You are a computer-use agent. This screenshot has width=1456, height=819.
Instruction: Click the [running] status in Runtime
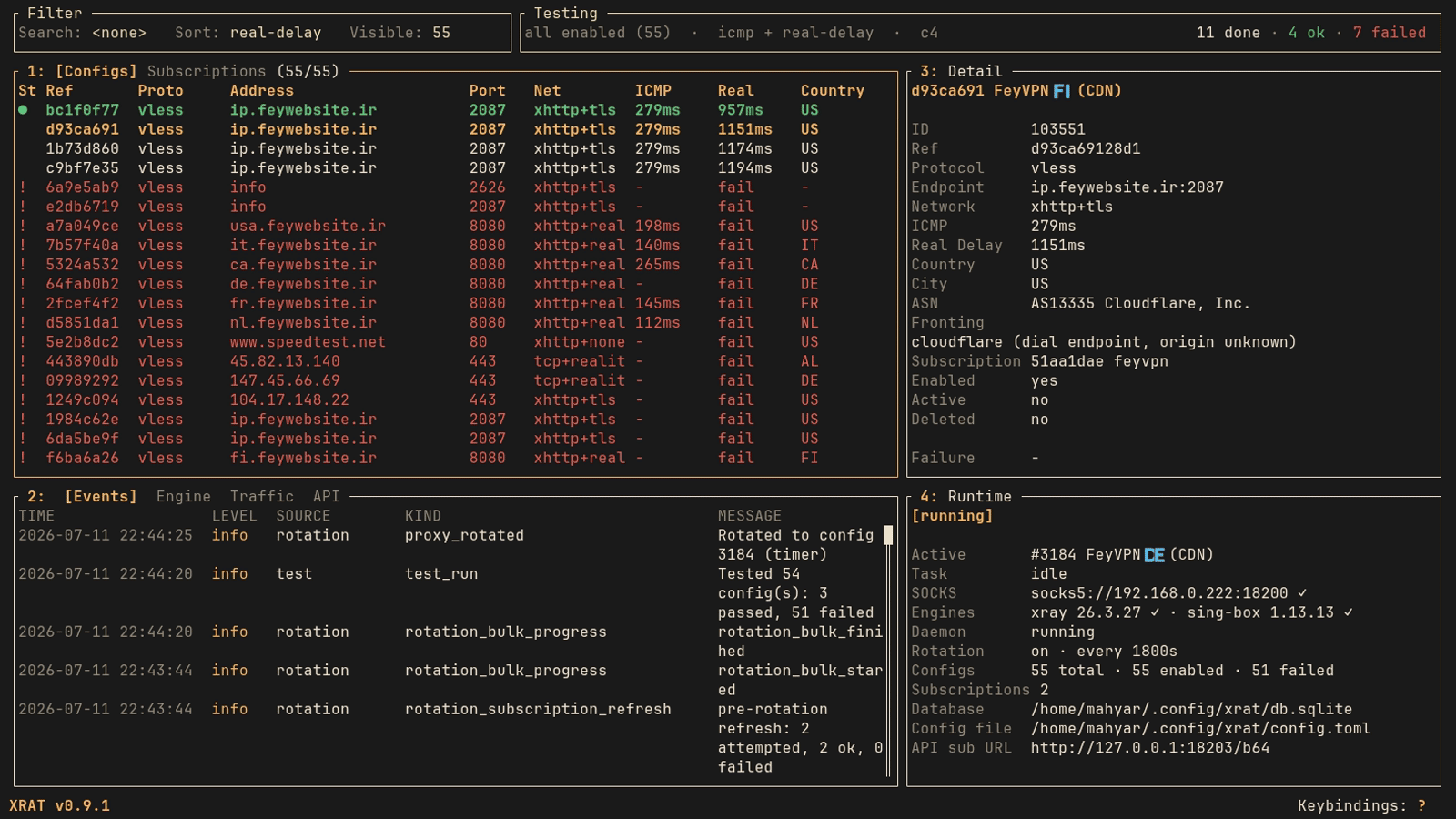coord(952,516)
